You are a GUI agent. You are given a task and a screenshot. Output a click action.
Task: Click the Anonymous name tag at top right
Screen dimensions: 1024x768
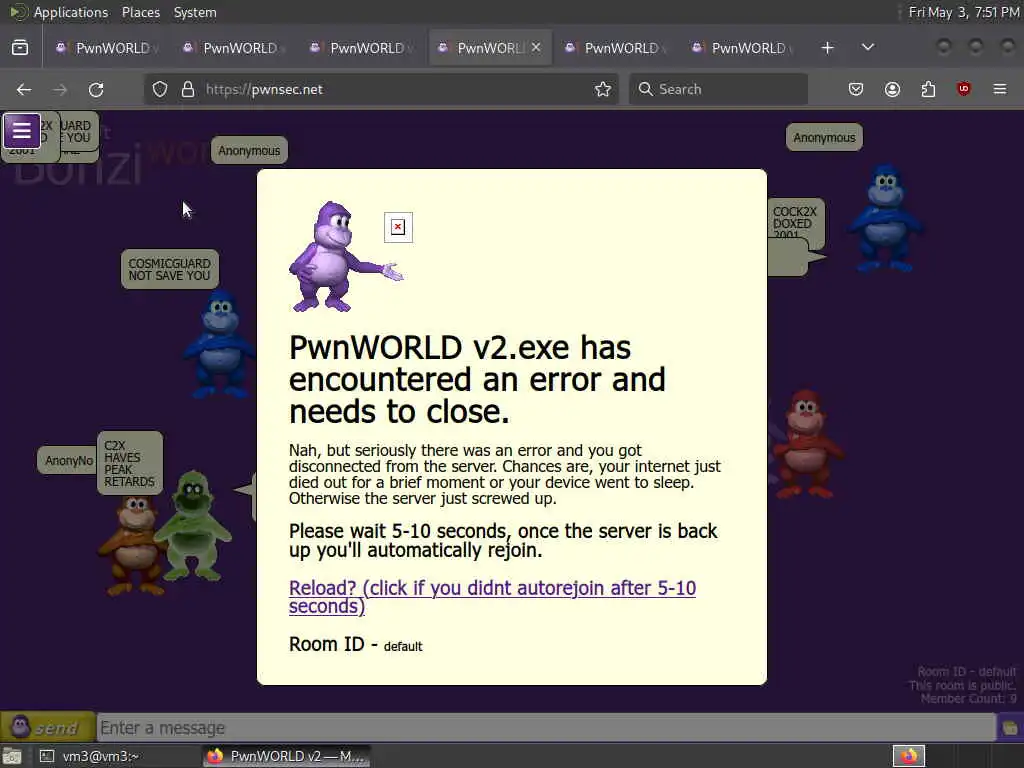[824, 137]
